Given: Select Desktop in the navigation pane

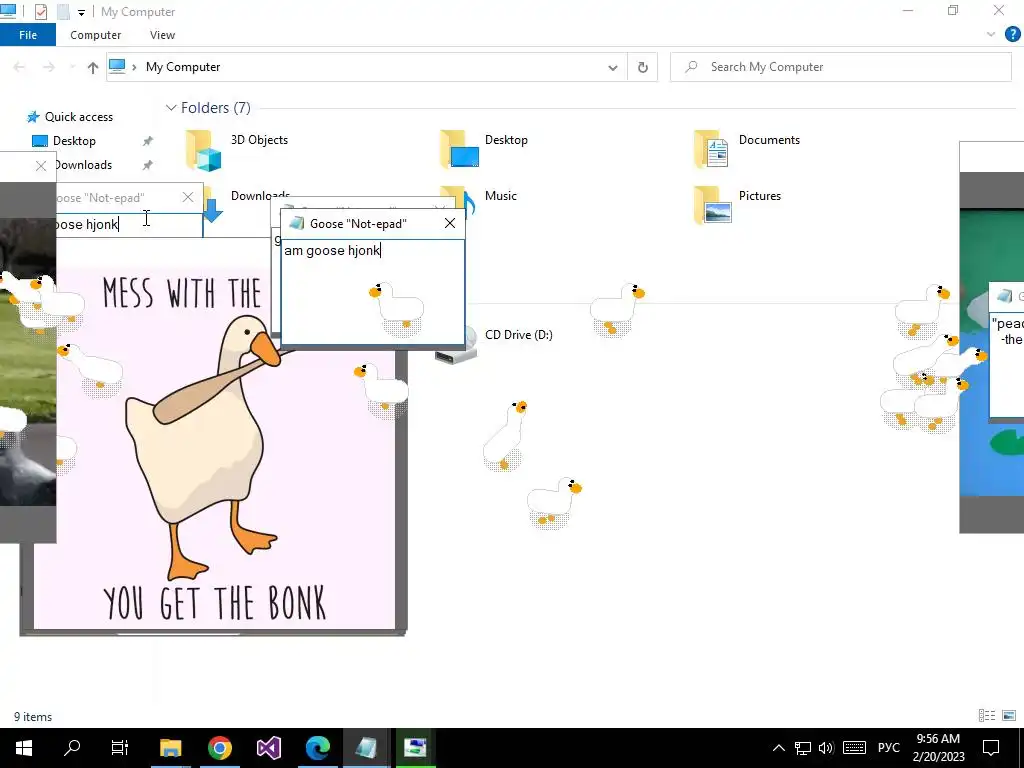Looking at the screenshot, I should click(x=64, y=141).
